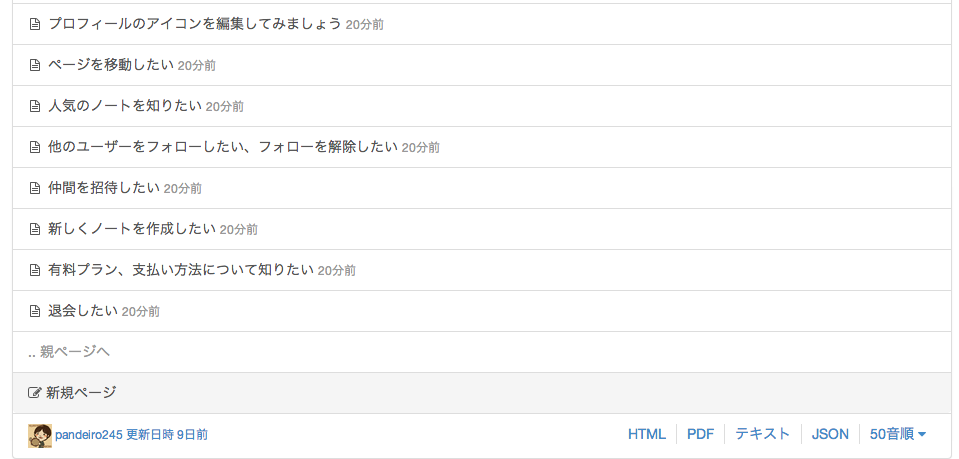Image resolution: width=959 pixels, height=459 pixels.
Task: Click the page icon beside 仲間を招待したい
Action: [35, 188]
